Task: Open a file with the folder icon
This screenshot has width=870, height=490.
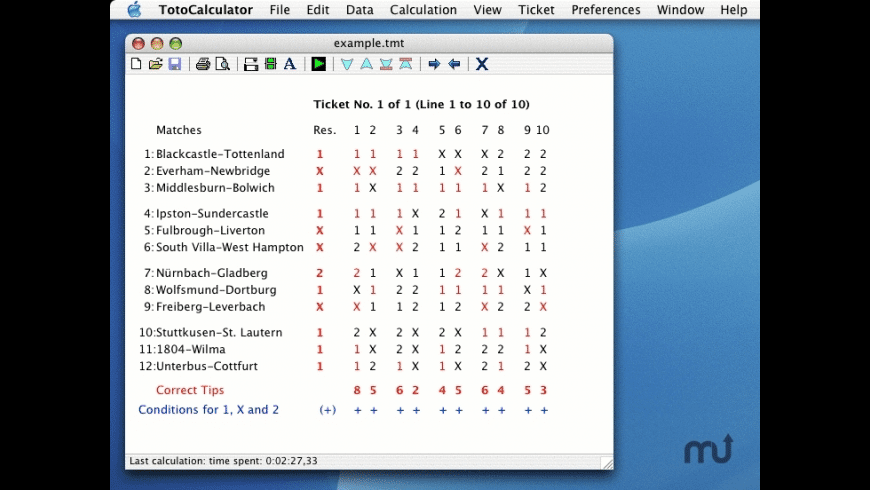Action: (155, 64)
